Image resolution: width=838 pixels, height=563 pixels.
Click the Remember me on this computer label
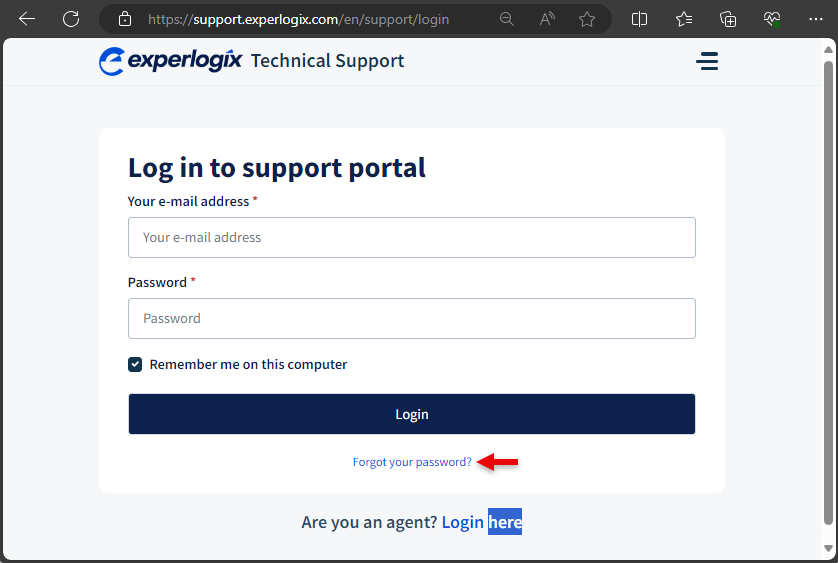248,365
